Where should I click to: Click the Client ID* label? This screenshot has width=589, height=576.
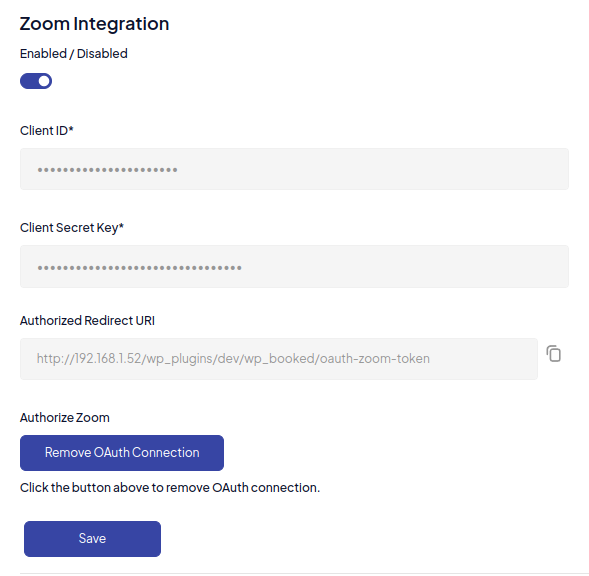coord(47,131)
